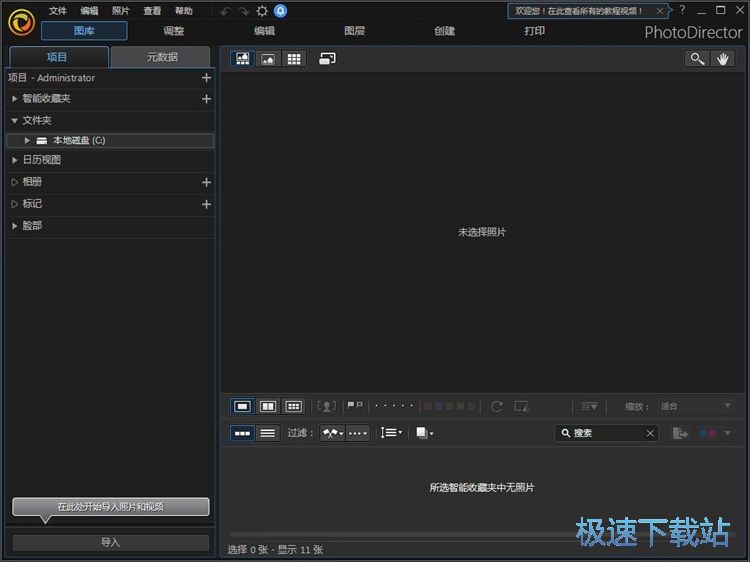
Task: Open the secondary monitor display icon
Action: 327,59
